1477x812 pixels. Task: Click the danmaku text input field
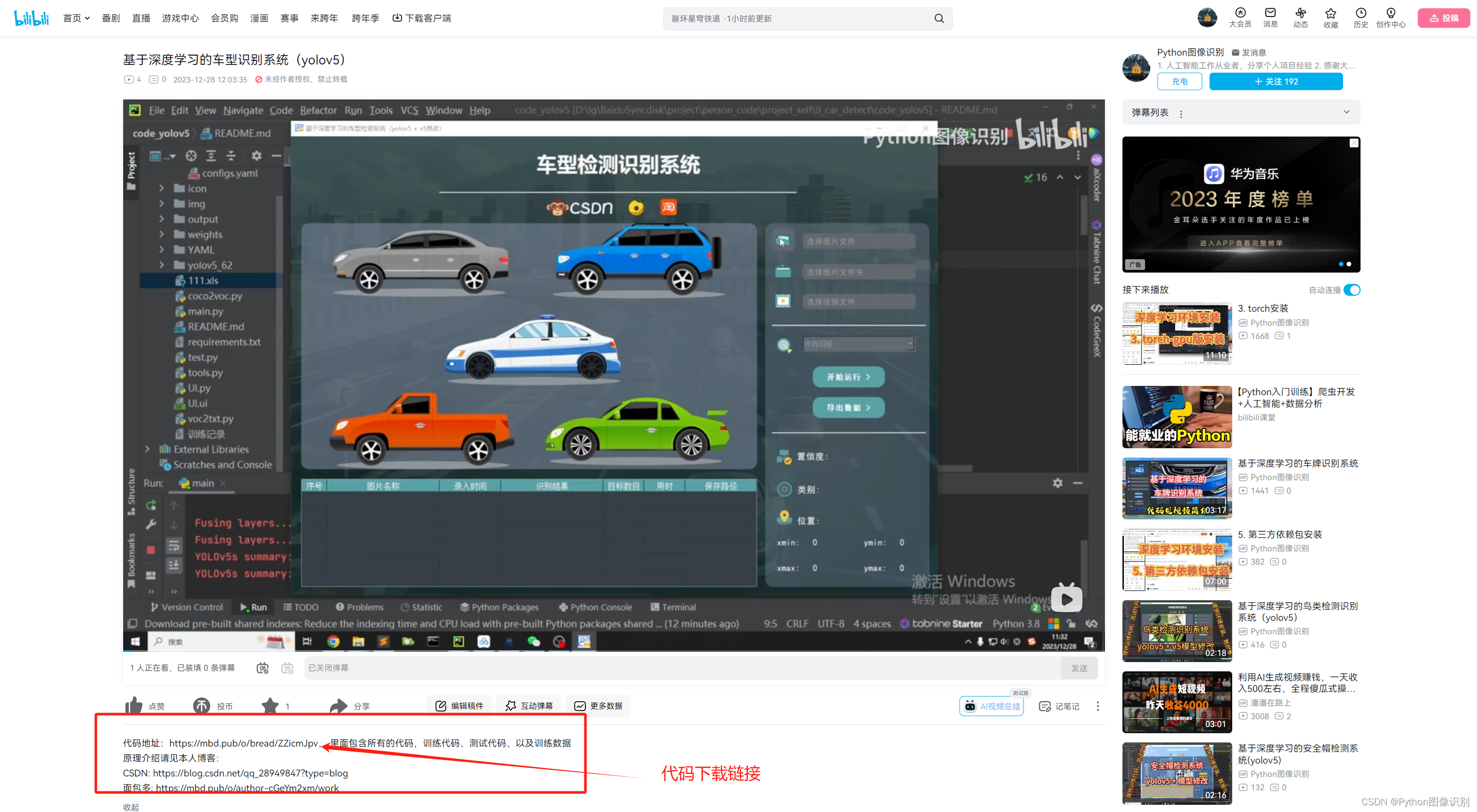coord(682,668)
